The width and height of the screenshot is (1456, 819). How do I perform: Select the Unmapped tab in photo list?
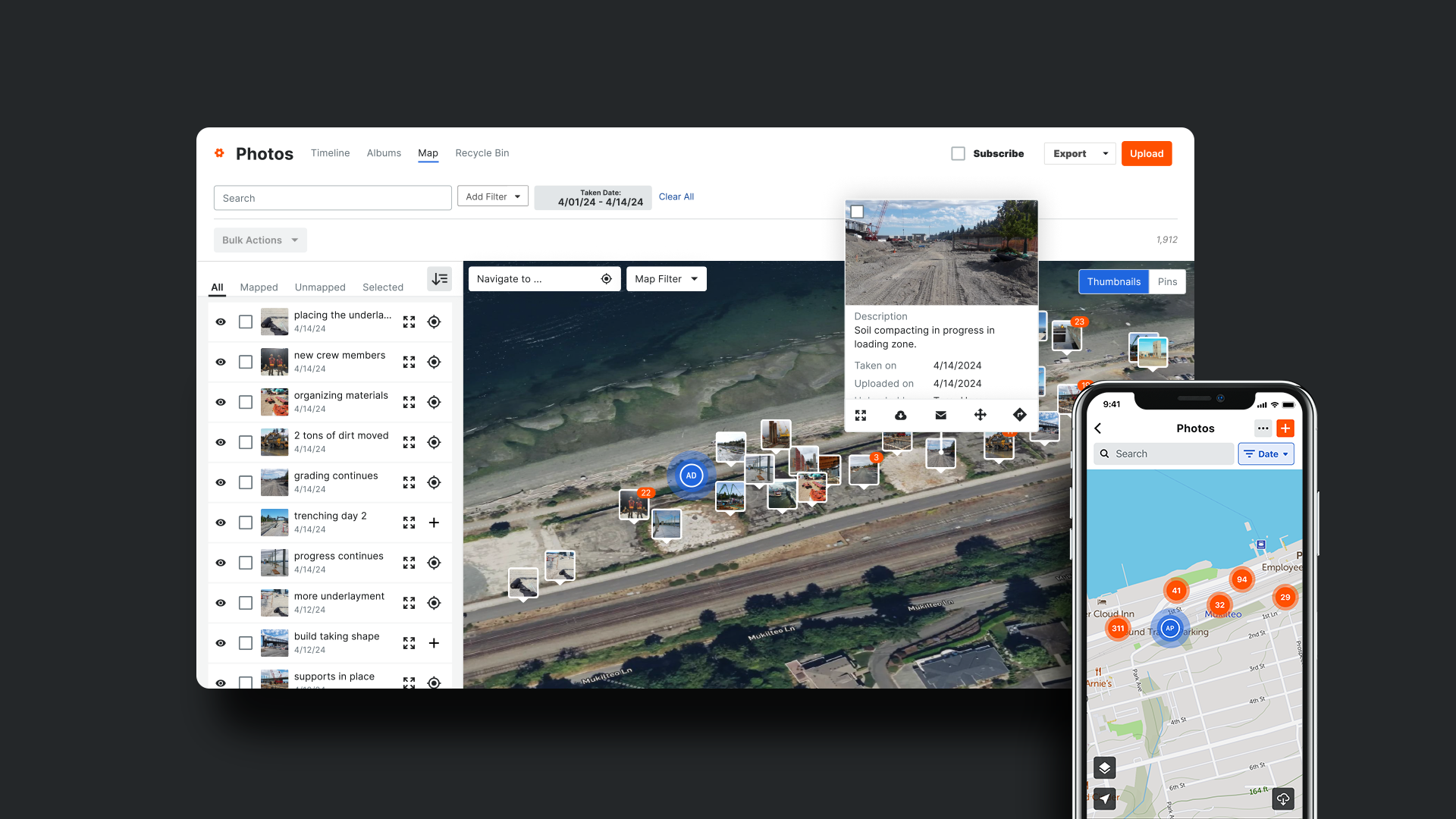tap(320, 287)
